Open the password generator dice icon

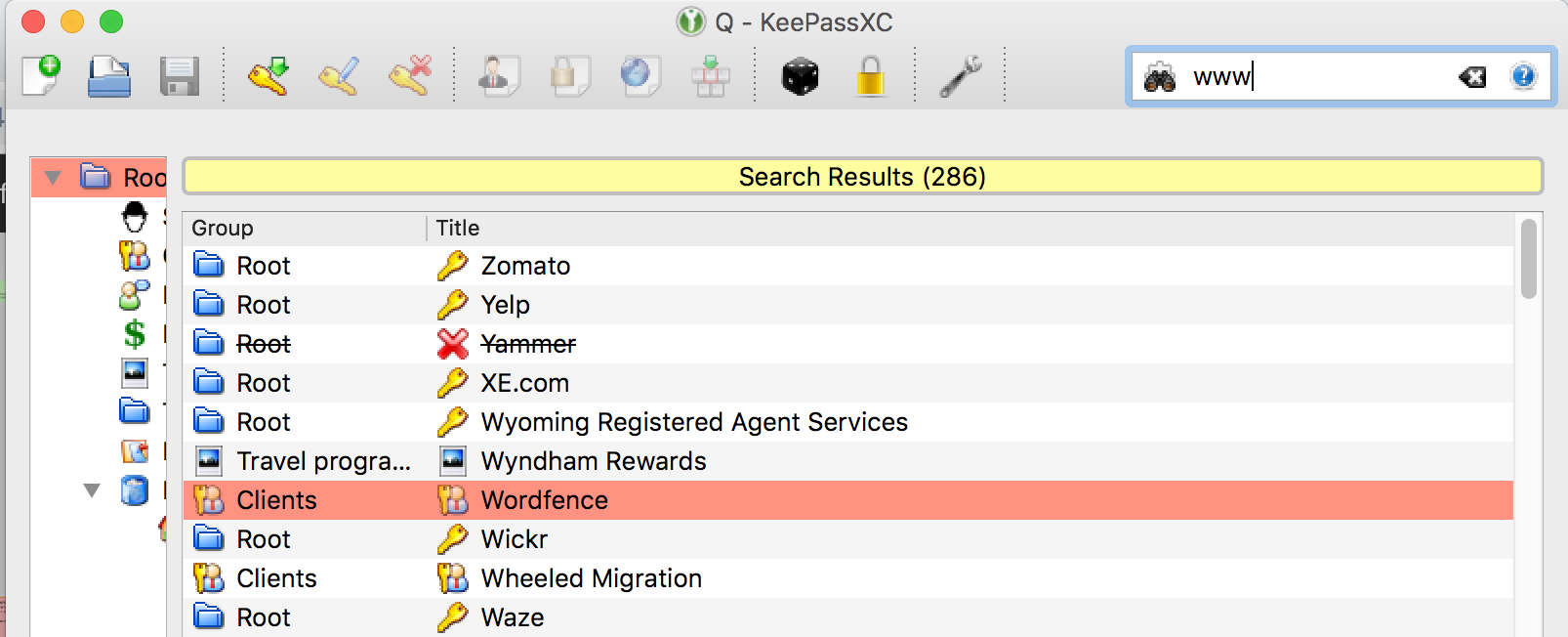click(x=801, y=76)
